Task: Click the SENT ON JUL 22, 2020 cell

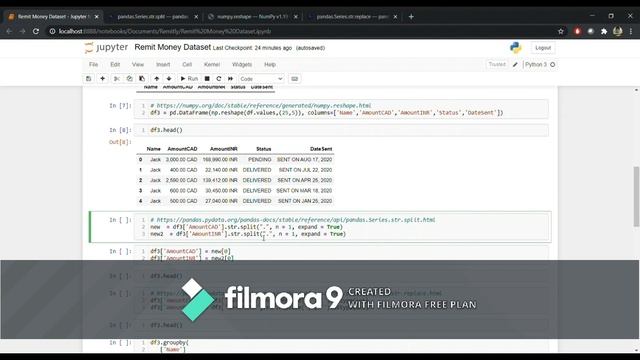Action: 305,170
